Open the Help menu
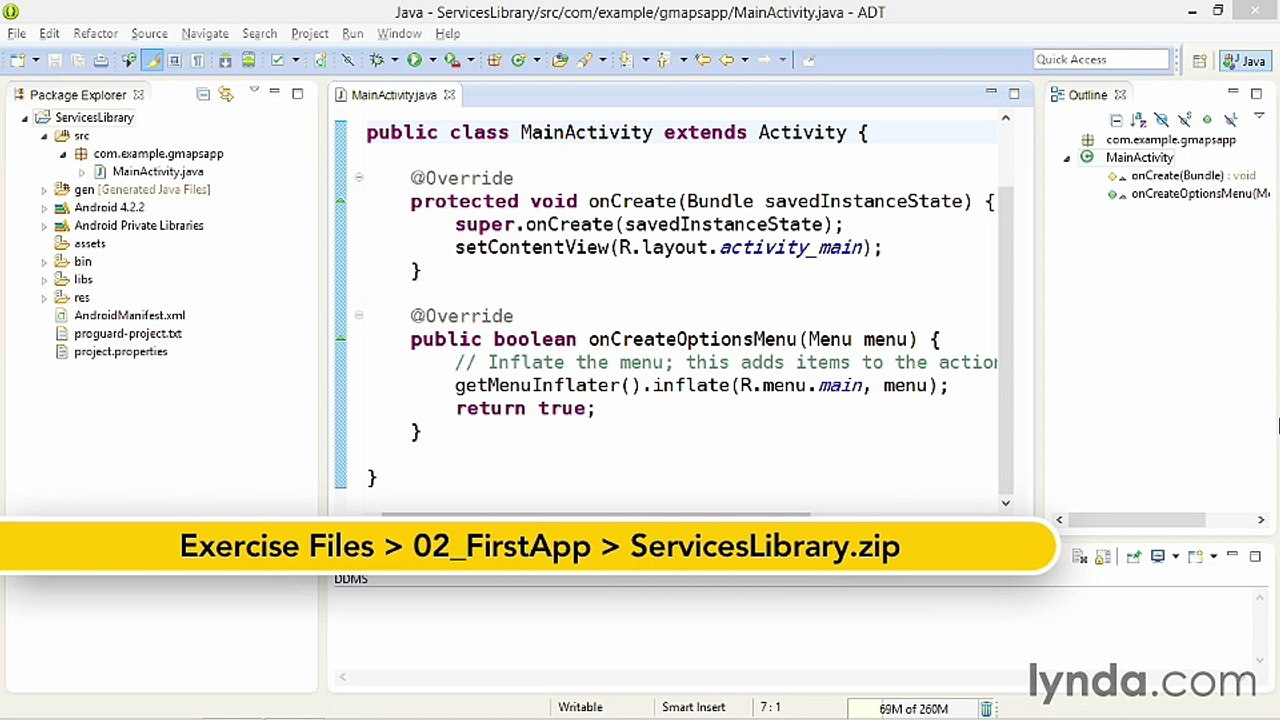Image resolution: width=1280 pixels, height=720 pixels. click(x=447, y=33)
